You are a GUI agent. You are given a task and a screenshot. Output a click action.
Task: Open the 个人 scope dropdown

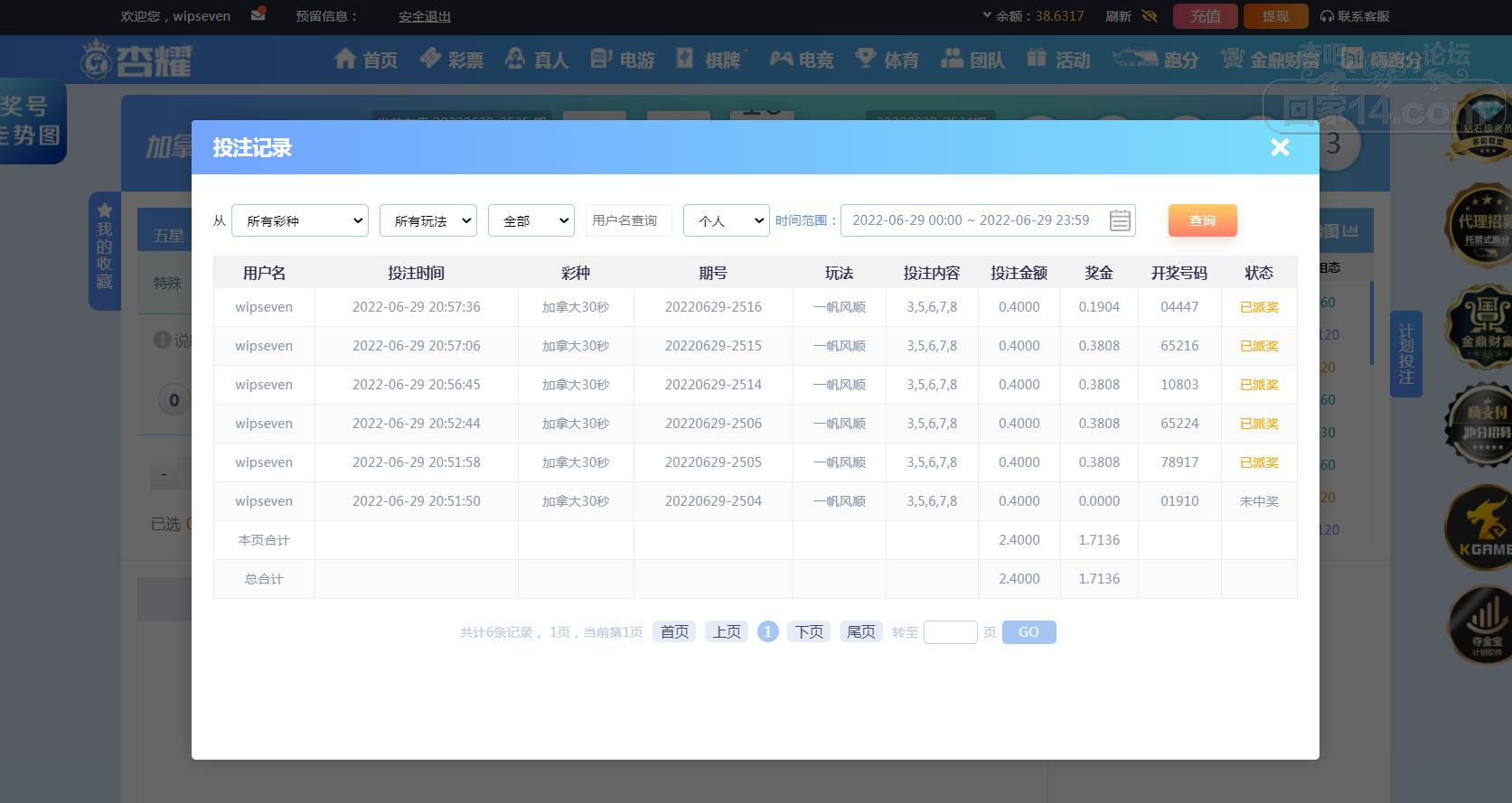pyautogui.click(x=727, y=220)
